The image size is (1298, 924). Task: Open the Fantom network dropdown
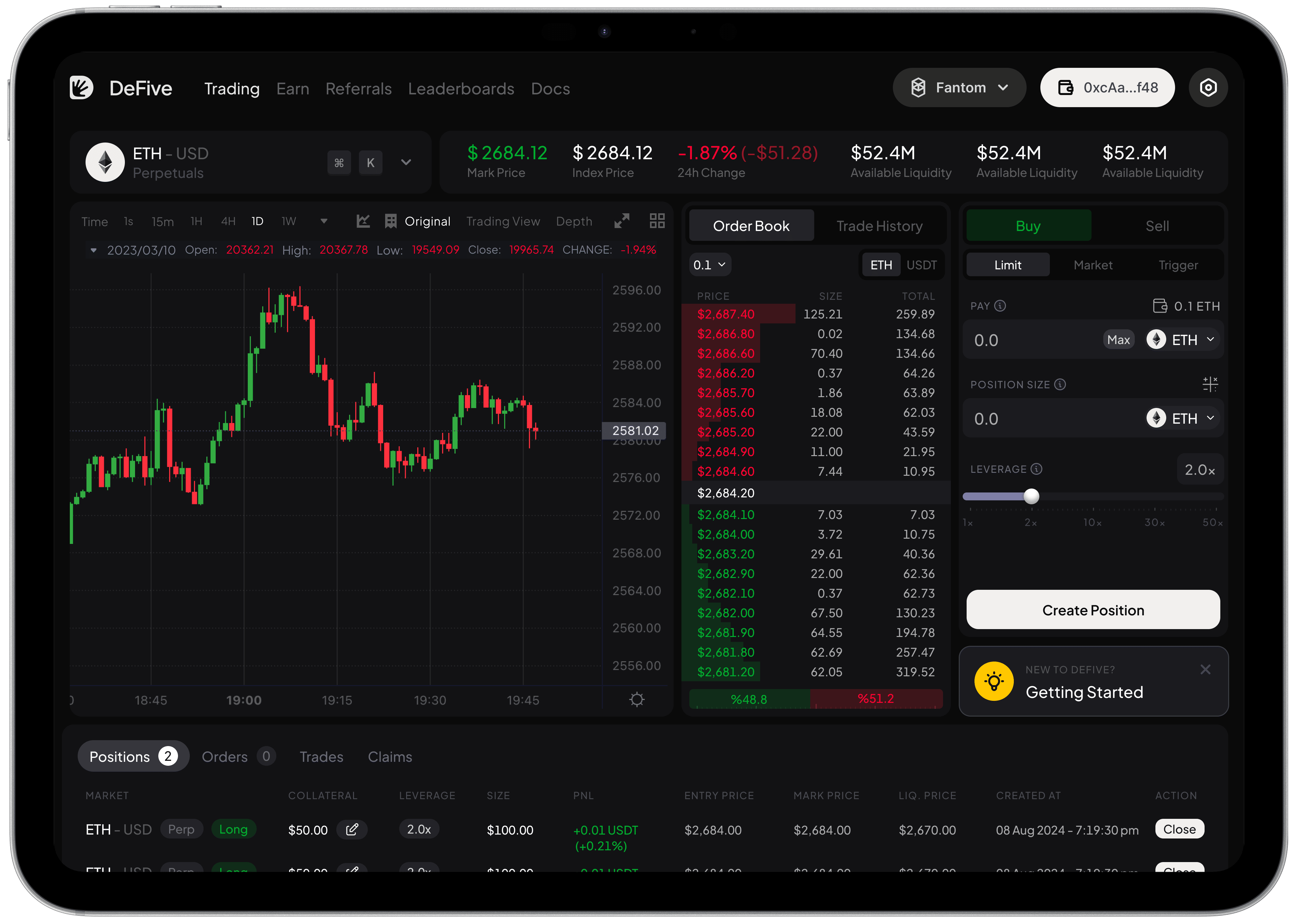[959, 87]
